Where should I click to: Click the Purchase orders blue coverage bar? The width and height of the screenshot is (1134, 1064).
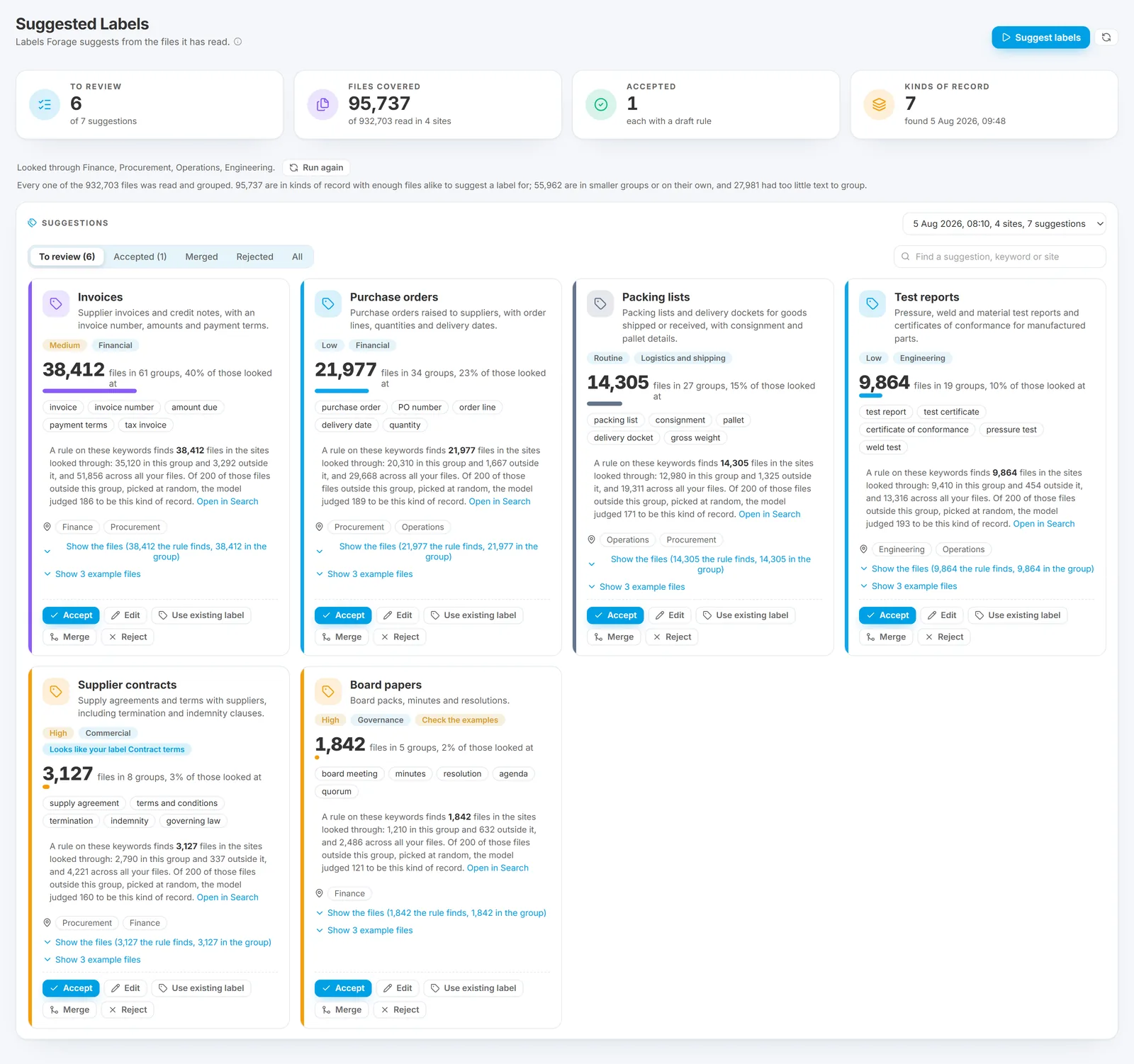pos(342,391)
